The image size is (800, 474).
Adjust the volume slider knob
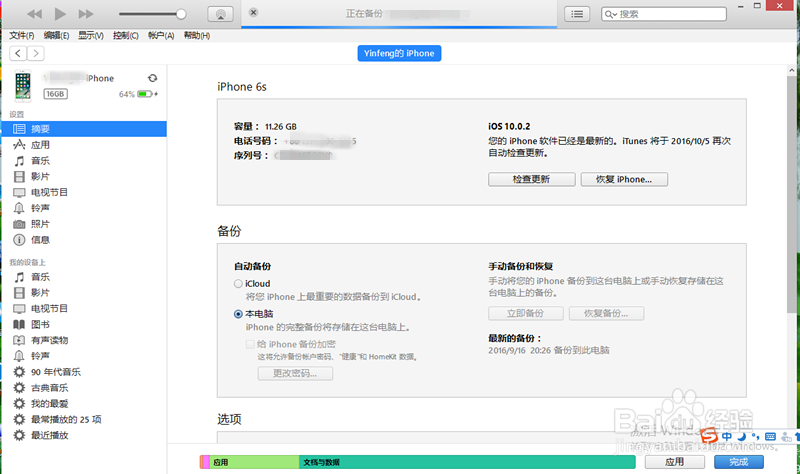click(x=181, y=14)
